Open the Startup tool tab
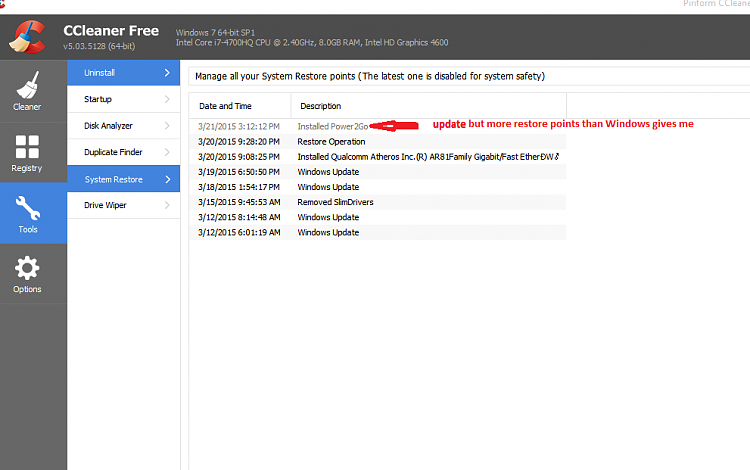 tap(123, 99)
